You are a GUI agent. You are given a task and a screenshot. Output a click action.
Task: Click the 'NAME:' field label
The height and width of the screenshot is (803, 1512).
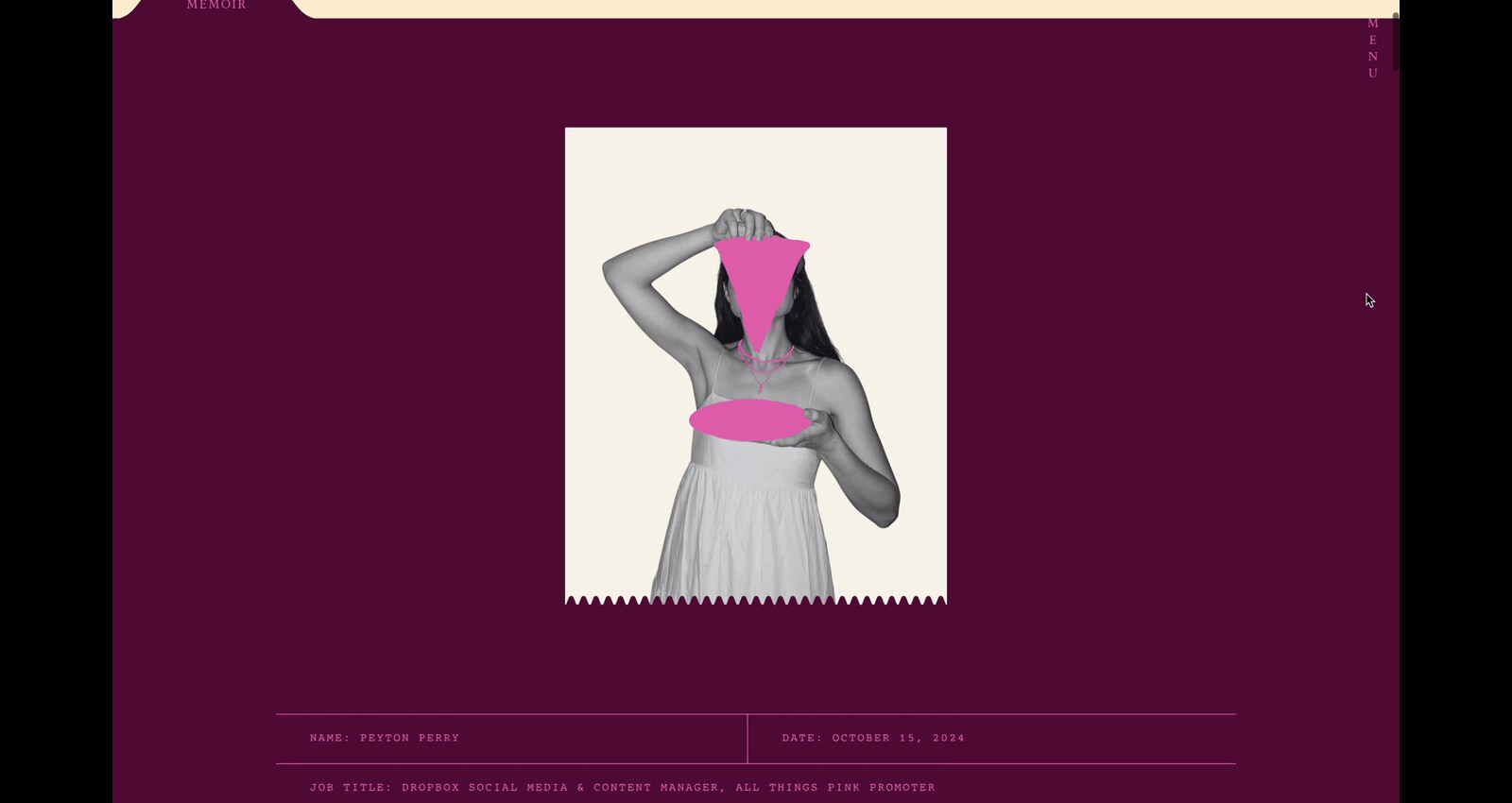pos(330,738)
